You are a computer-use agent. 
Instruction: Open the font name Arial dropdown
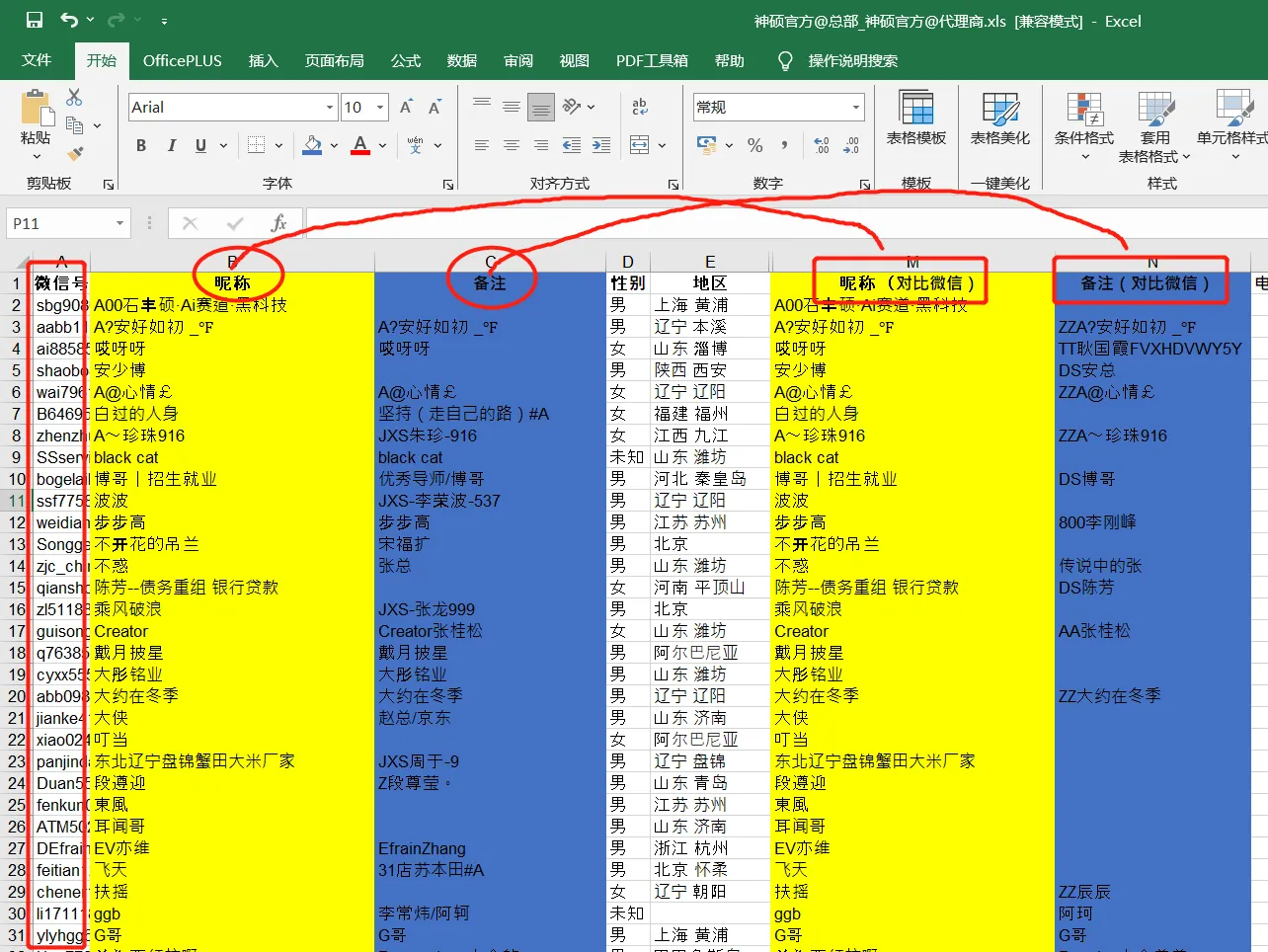(330, 107)
